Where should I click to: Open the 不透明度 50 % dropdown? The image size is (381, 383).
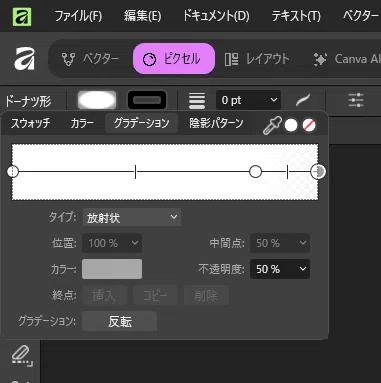point(280,269)
